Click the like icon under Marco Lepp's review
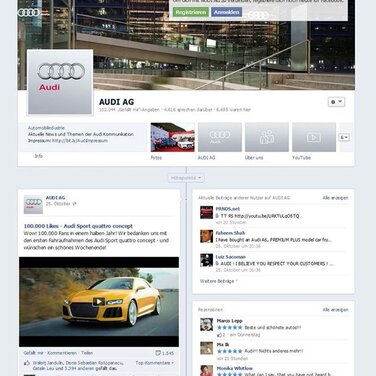 click(x=219, y=335)
